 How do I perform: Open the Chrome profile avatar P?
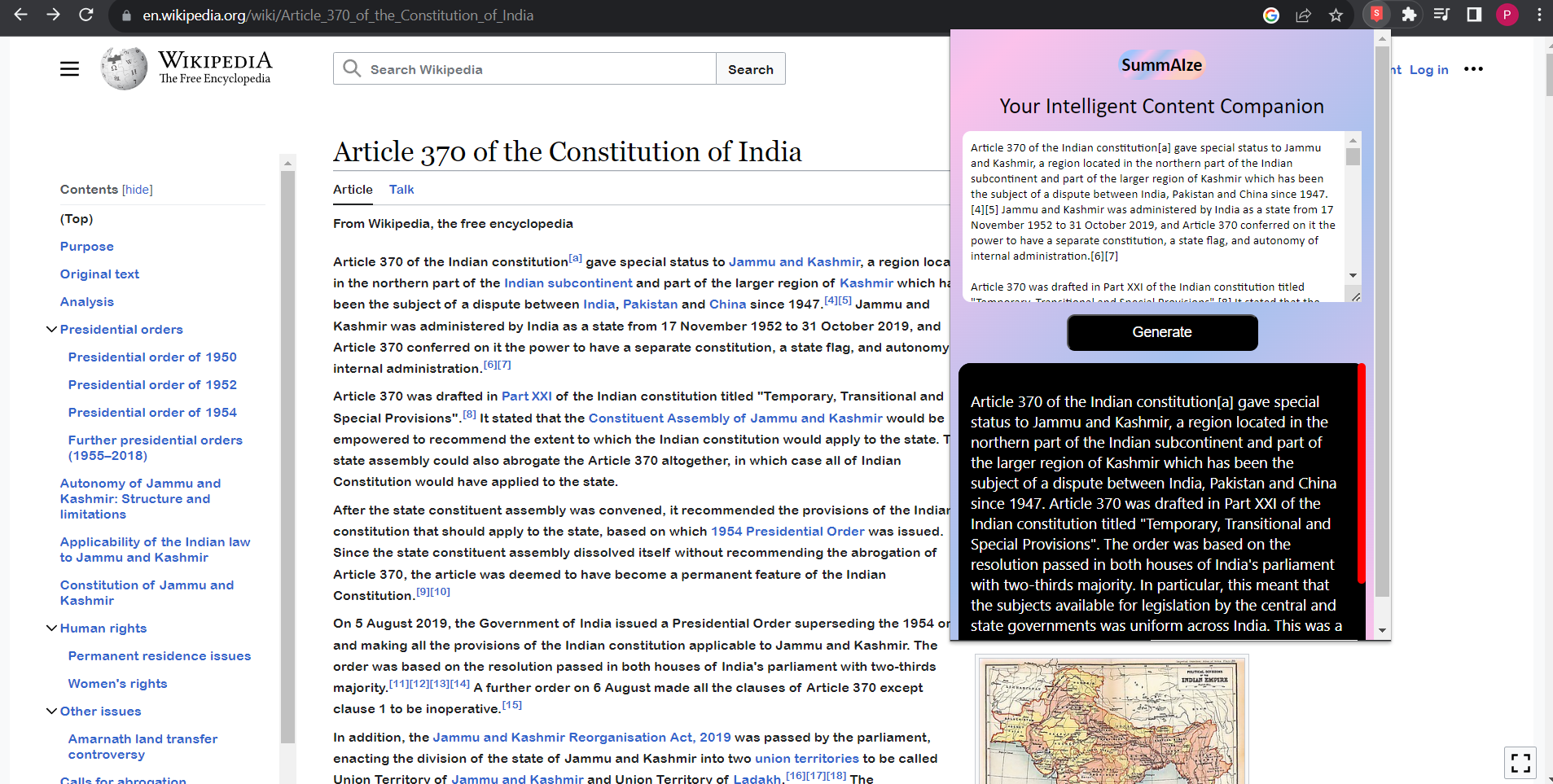coord(1507,15)
